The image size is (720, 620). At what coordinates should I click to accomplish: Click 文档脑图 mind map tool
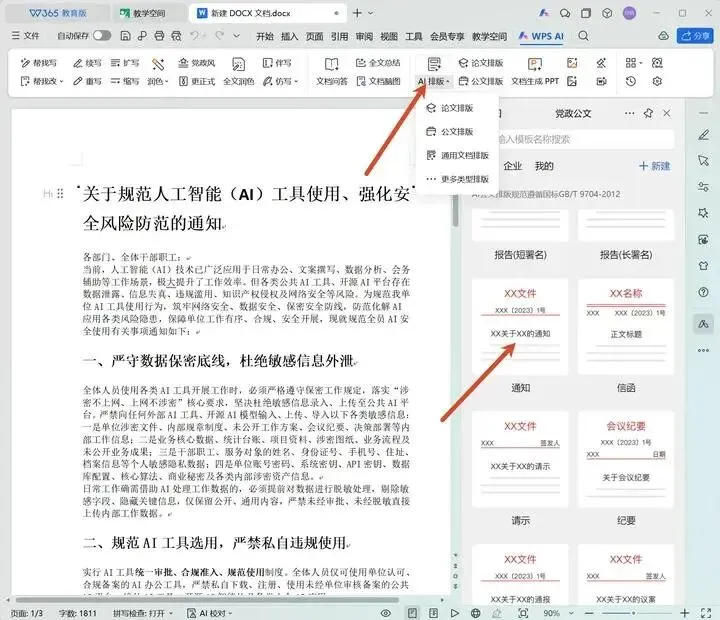click(x=378, y=81)
